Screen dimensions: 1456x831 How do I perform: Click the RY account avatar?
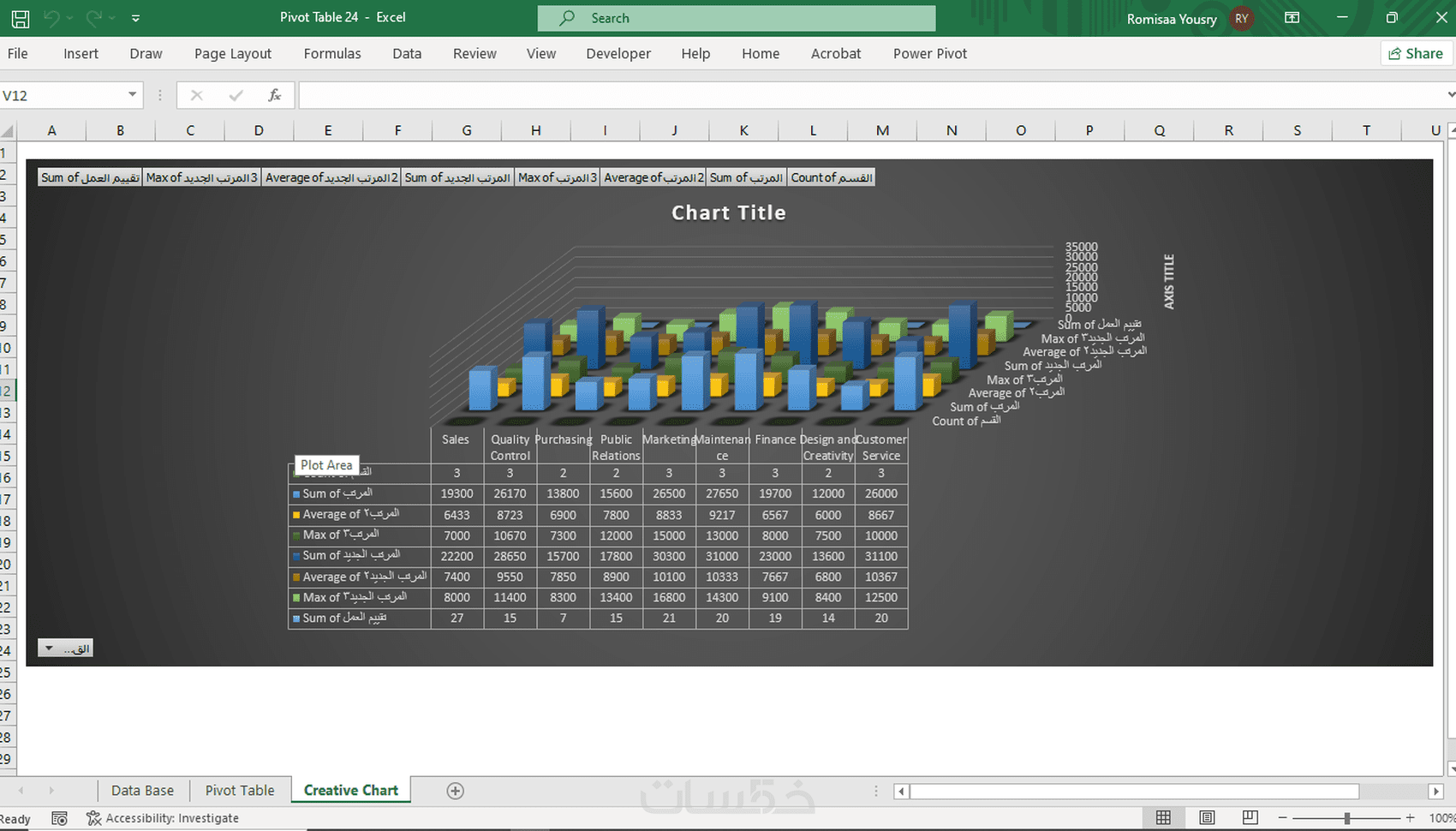[x=1241, y=18]
